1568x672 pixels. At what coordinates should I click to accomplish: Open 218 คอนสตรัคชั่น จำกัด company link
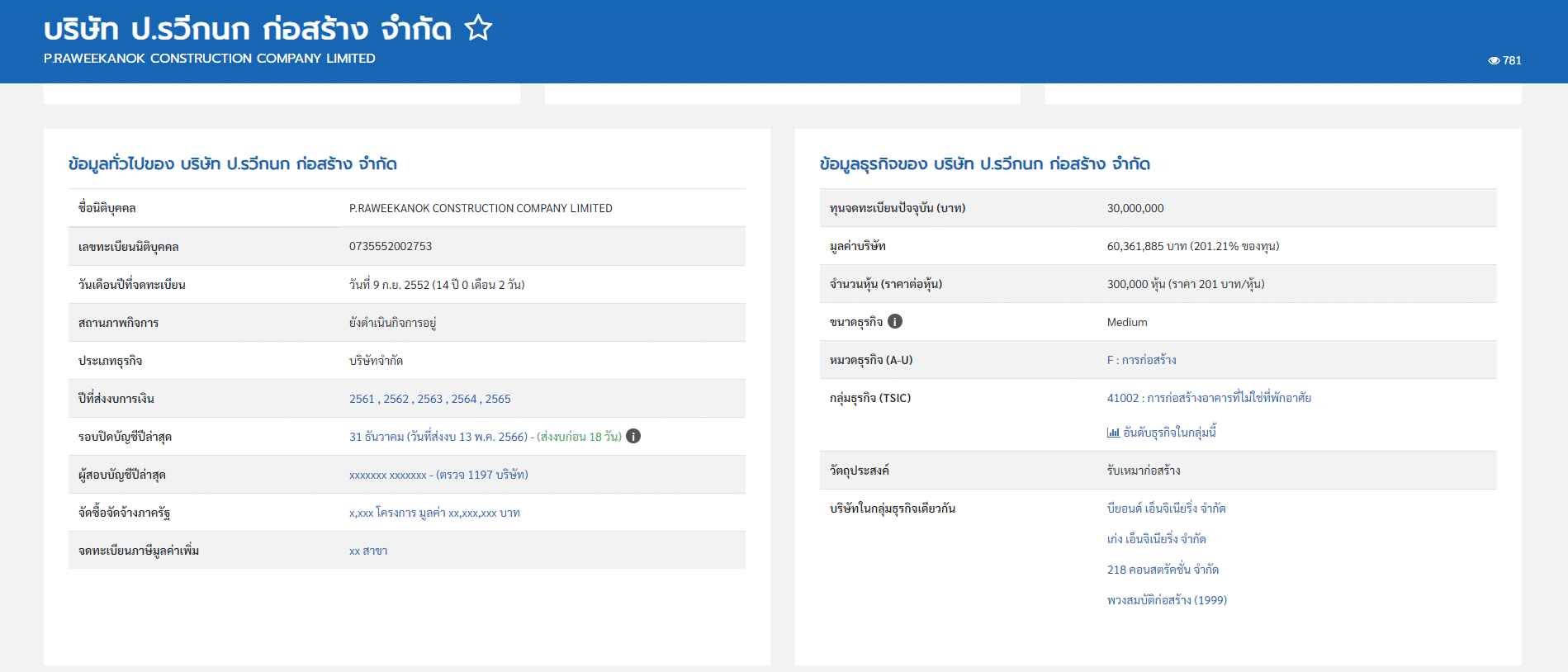coord(1163,570)
